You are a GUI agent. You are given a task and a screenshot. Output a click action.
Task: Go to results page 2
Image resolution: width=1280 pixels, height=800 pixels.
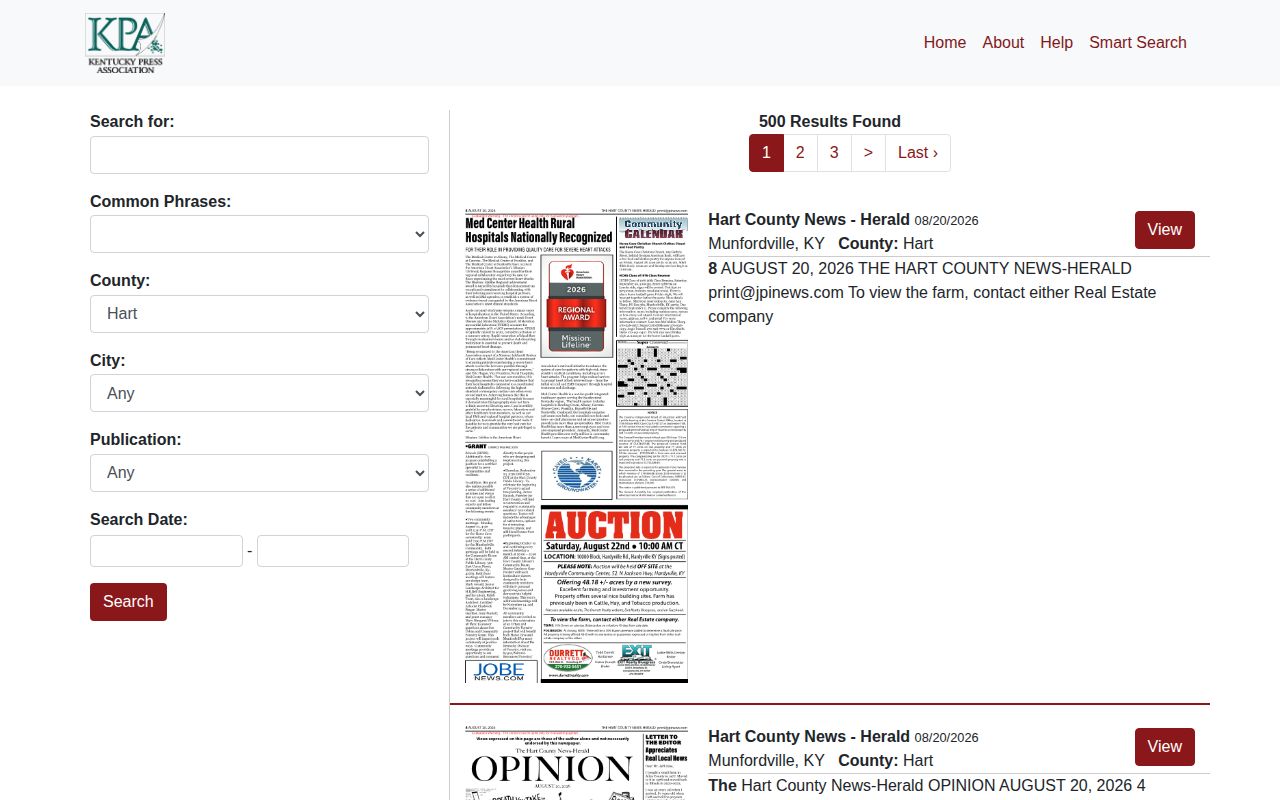click(x=800, y=153)
